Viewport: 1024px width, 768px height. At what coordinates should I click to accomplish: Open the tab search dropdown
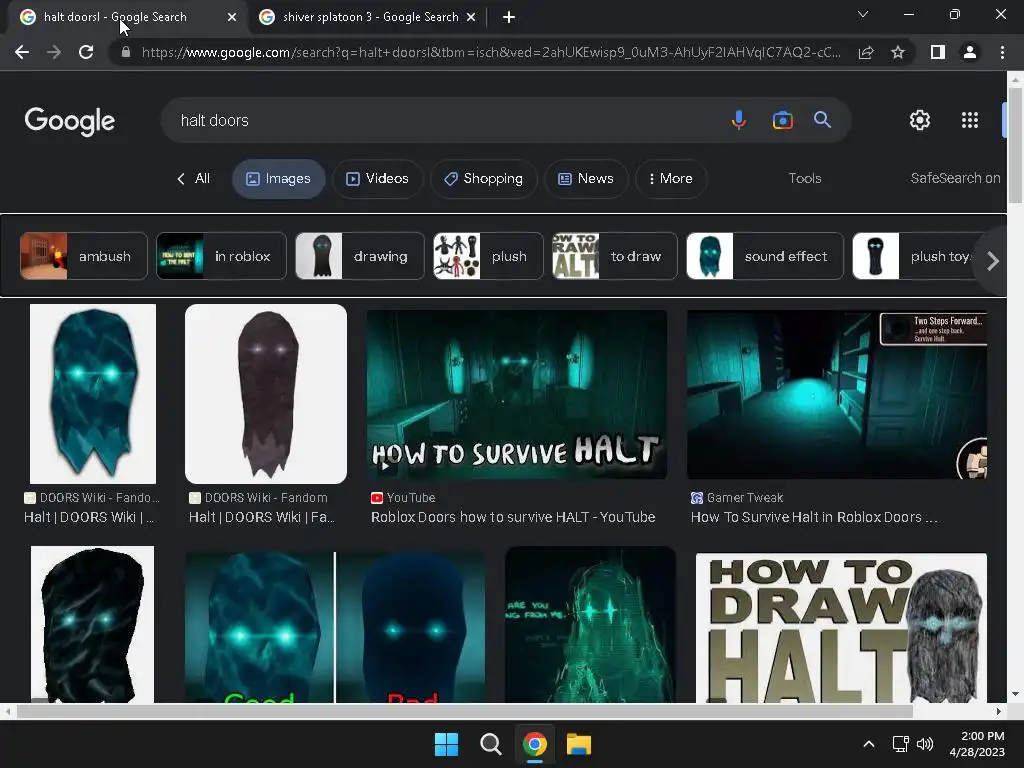tap(863, 14)
